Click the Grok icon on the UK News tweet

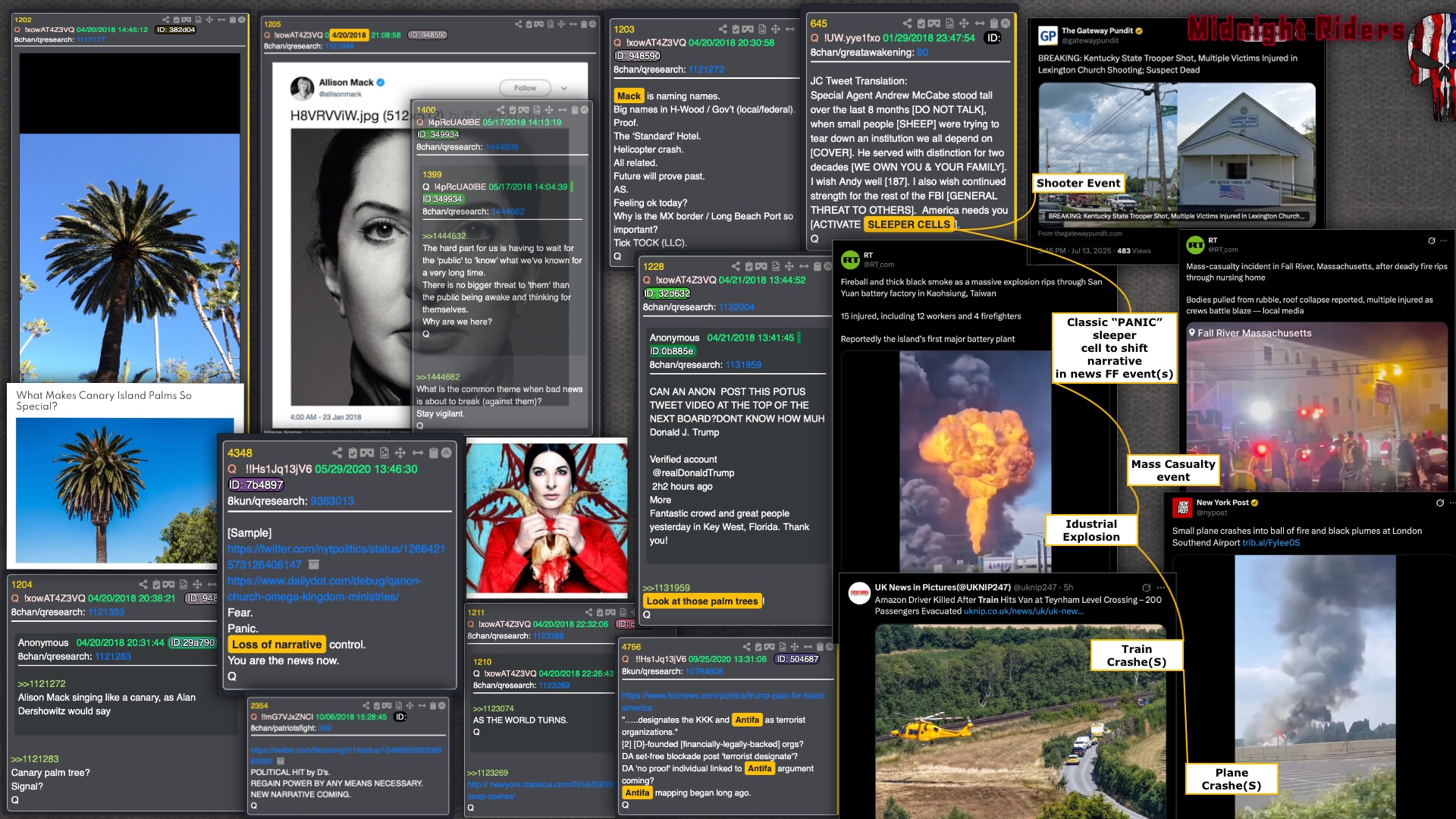(1147, 588)
